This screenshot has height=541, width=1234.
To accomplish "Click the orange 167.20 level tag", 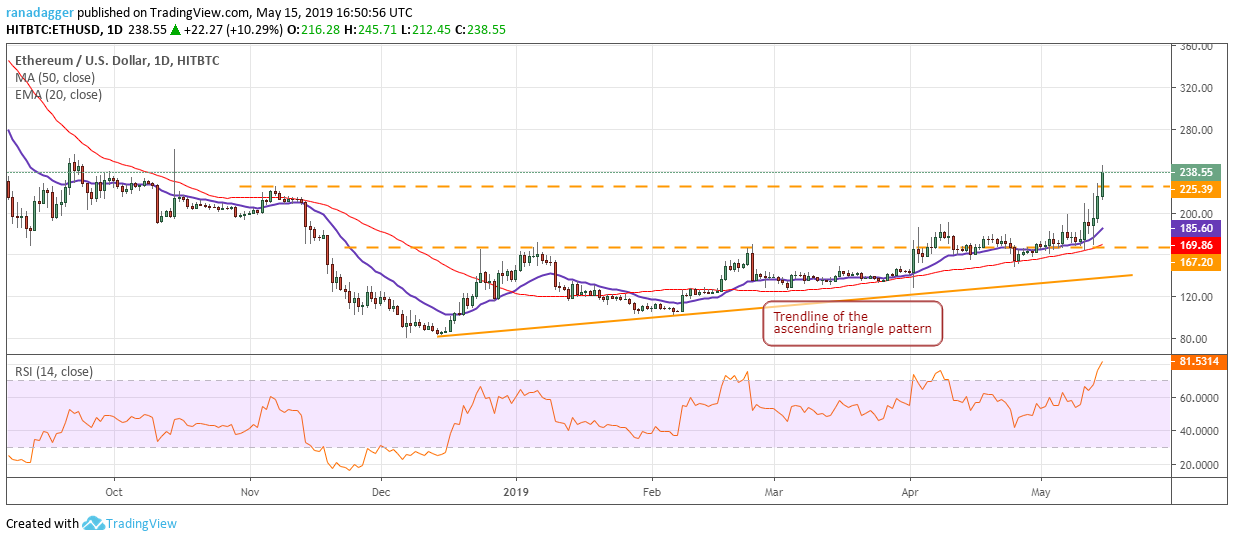I will (x=1196, y=260).
